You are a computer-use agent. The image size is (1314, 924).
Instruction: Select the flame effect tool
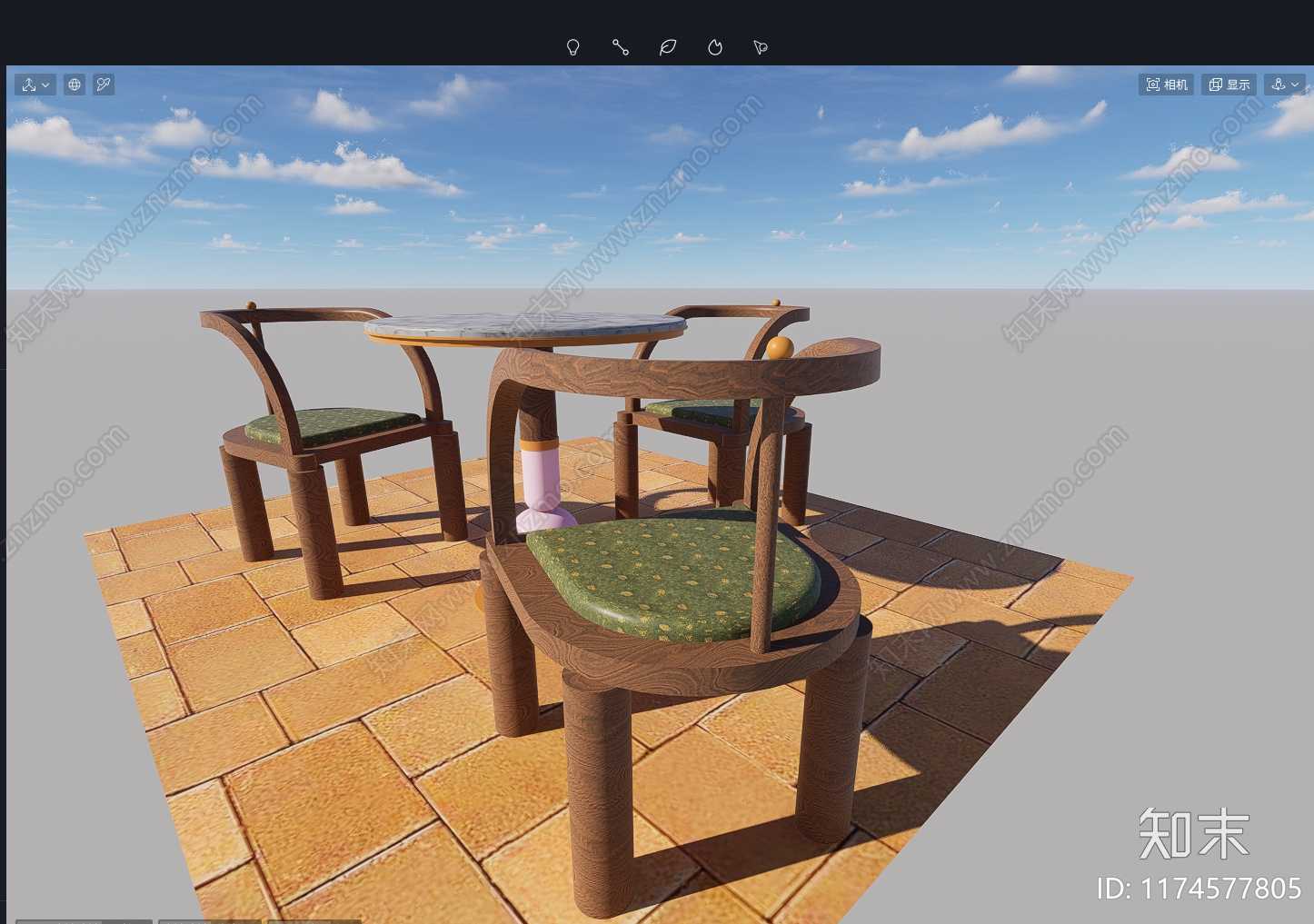coord(715,47)
